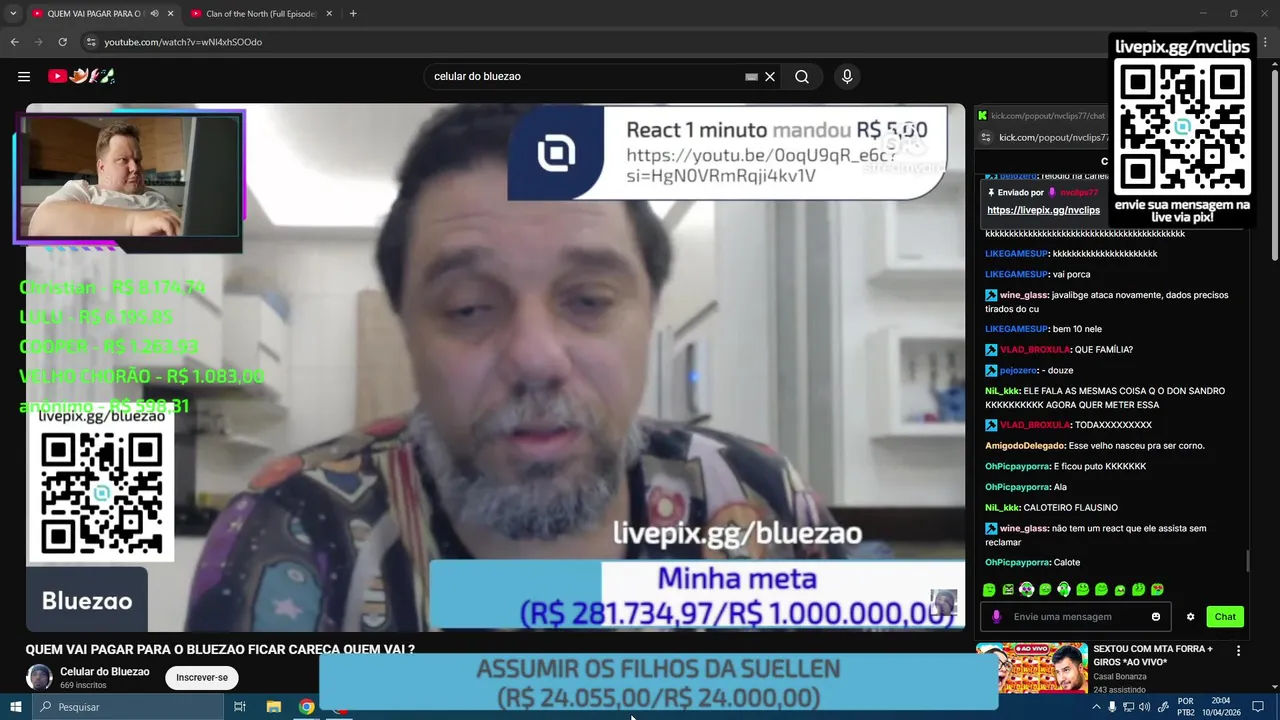Switch POR PTB2 keyboard language indicator
1280x720 pixels.
pos(1185,707)
